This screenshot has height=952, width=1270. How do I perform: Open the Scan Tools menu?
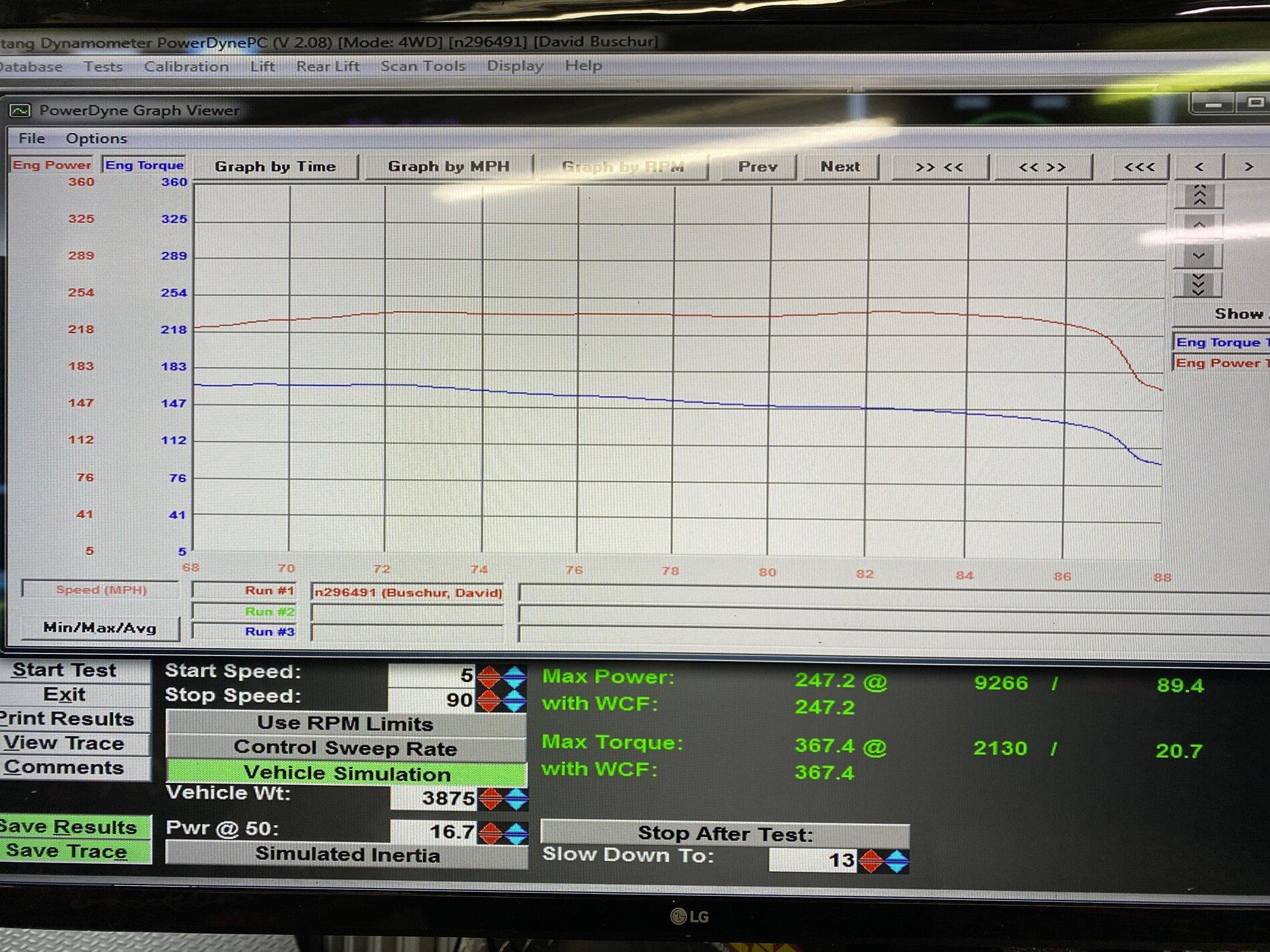point(422,65)
